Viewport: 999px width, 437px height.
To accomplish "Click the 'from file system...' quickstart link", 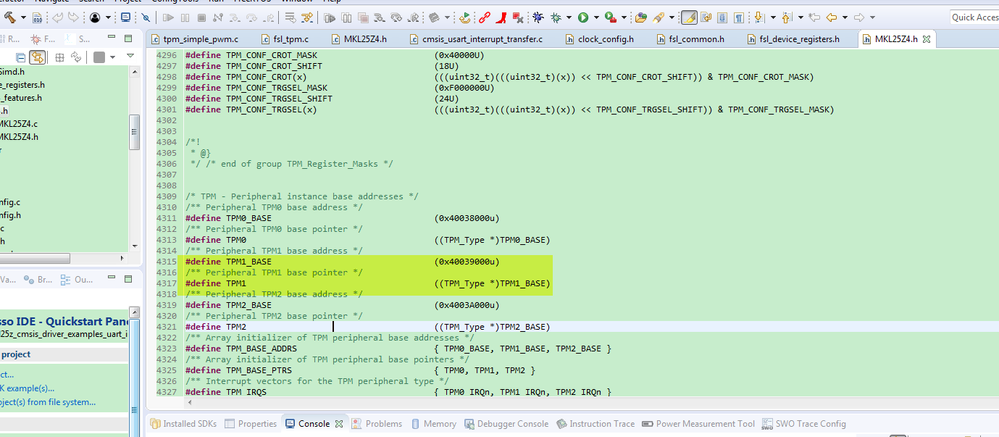I will (48, 402).
